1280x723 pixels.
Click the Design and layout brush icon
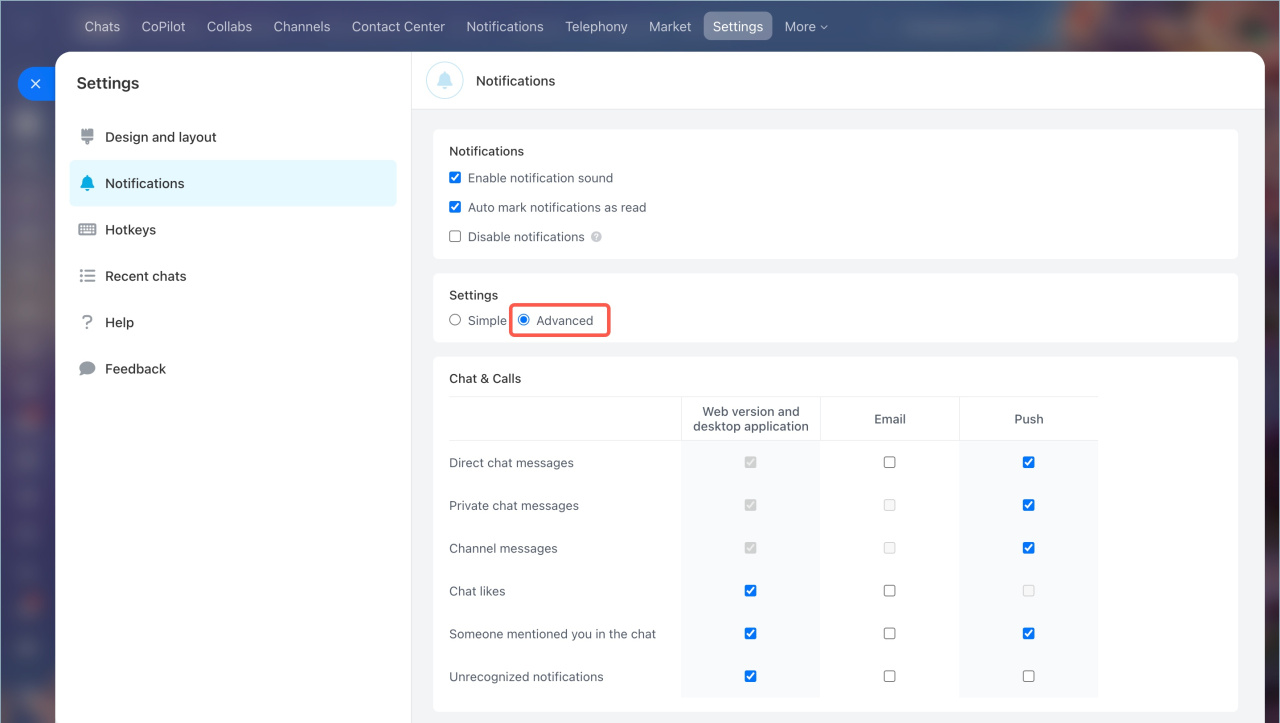coord(87,137)
